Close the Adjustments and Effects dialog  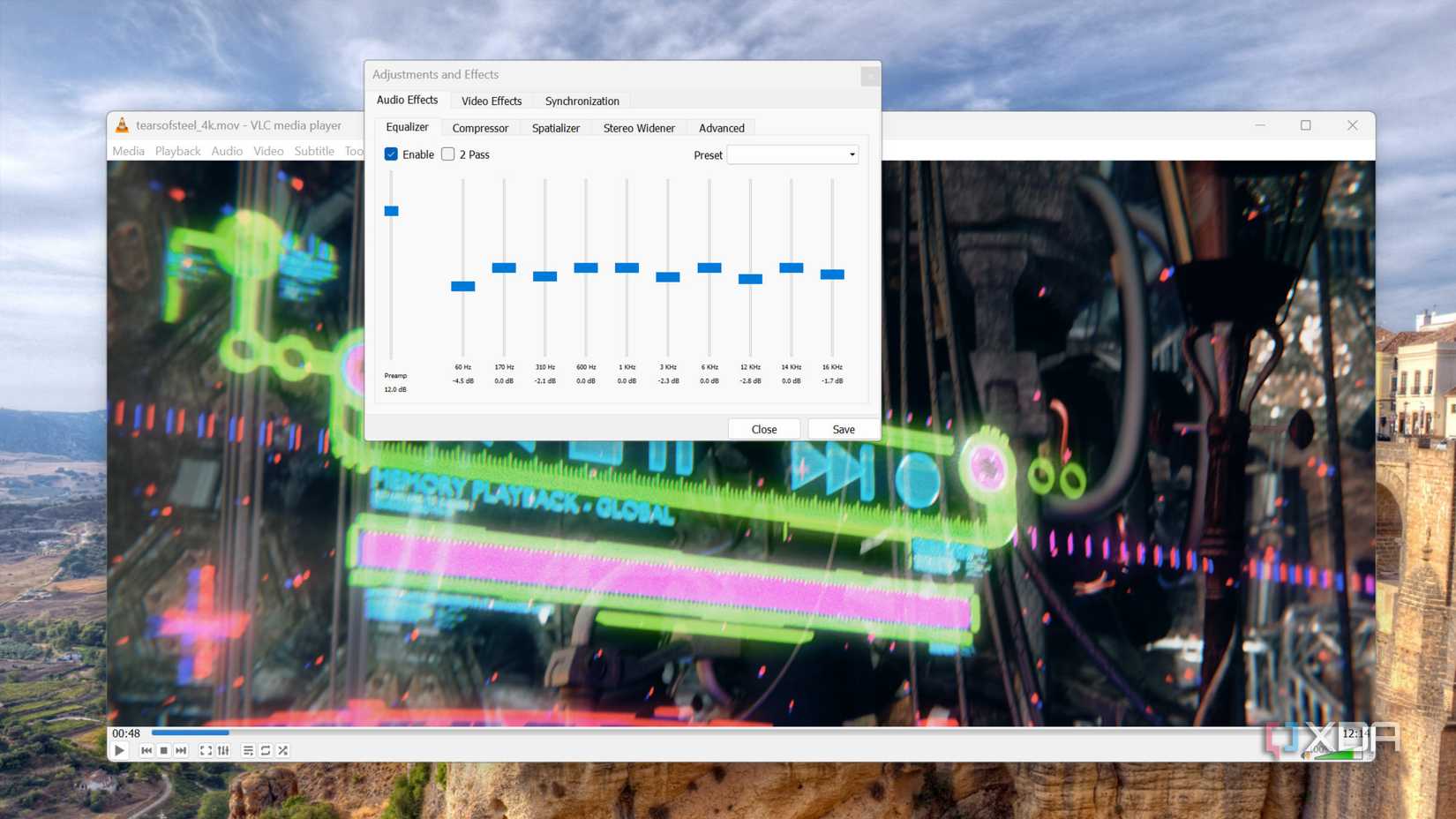click(x=763, y=429)
